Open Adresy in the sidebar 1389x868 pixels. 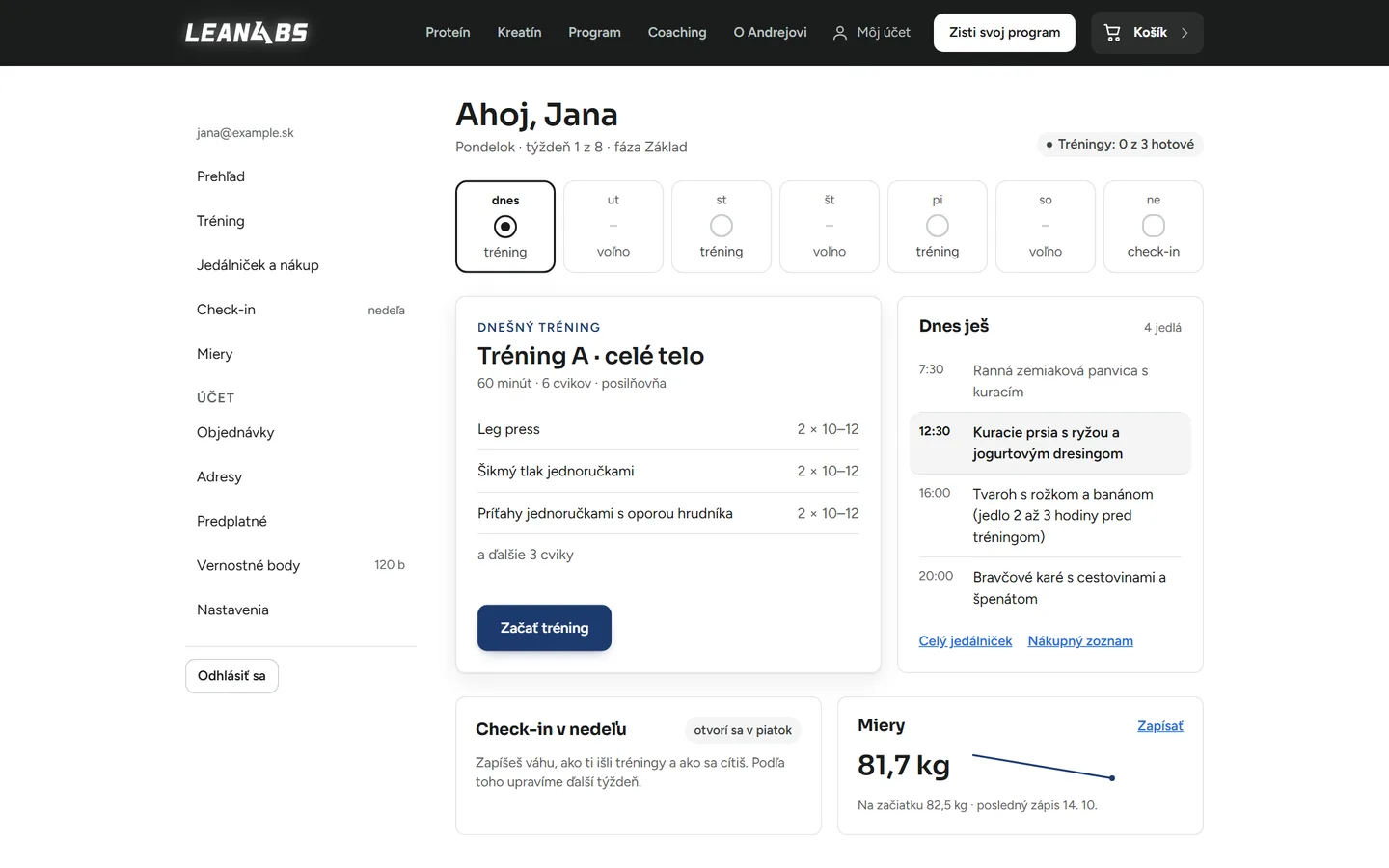coord(301,476)
